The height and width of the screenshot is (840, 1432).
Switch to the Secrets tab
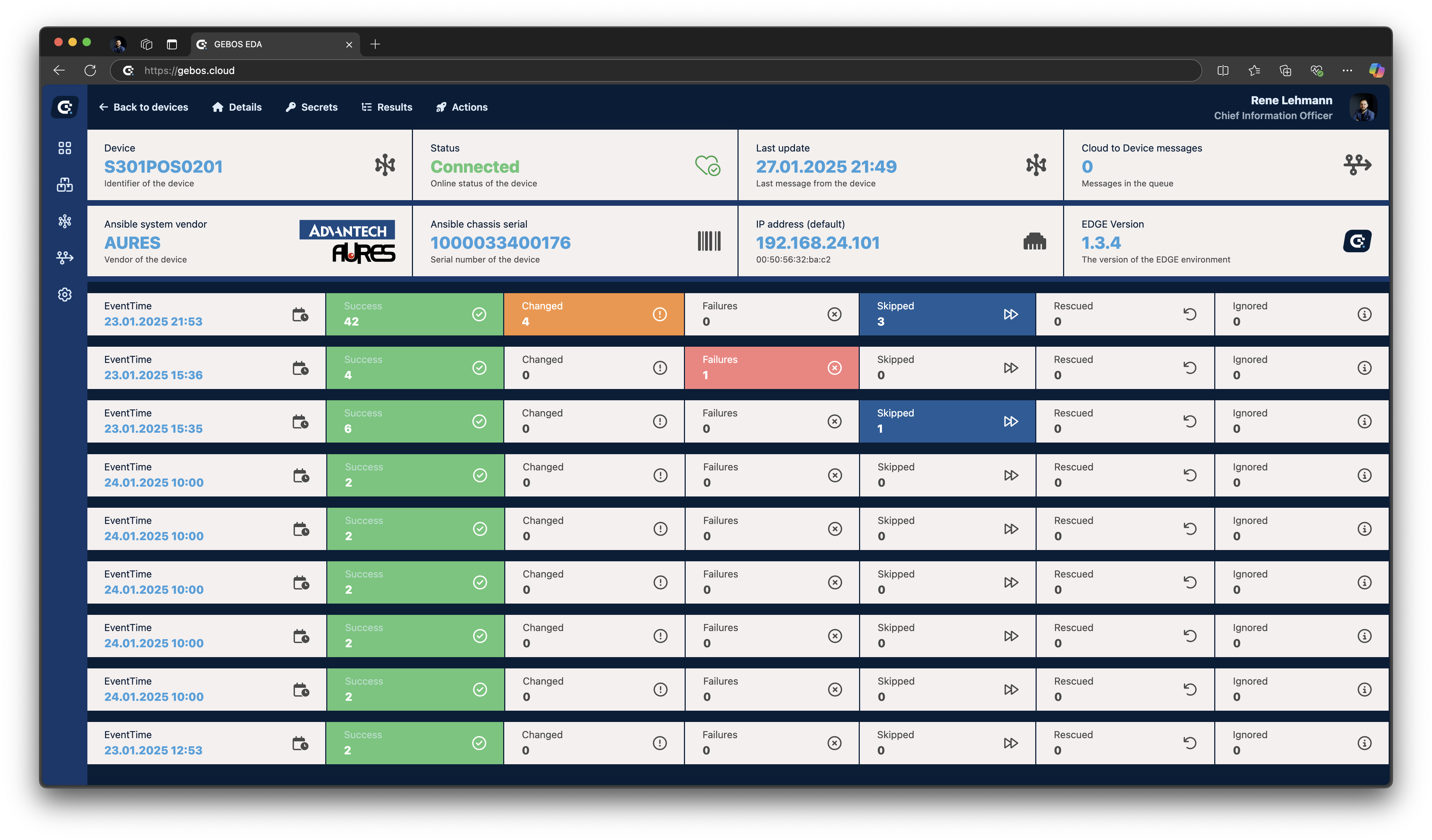[x=311, y=107]
